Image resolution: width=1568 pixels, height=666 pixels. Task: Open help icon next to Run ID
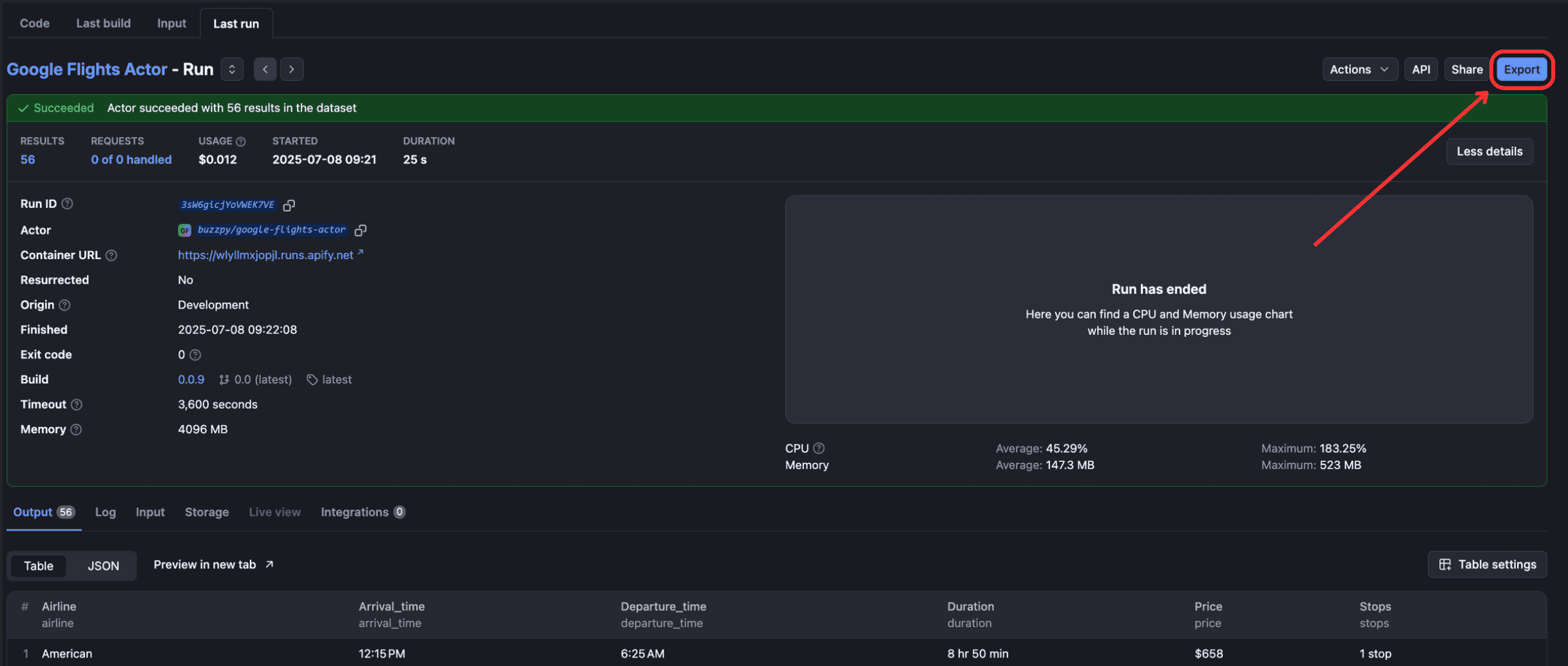point(67,204)
